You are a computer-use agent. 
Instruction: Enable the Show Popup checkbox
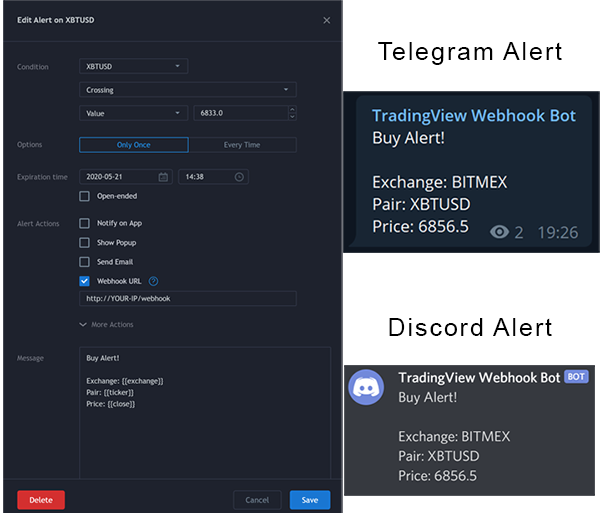(x=84, y=243)
